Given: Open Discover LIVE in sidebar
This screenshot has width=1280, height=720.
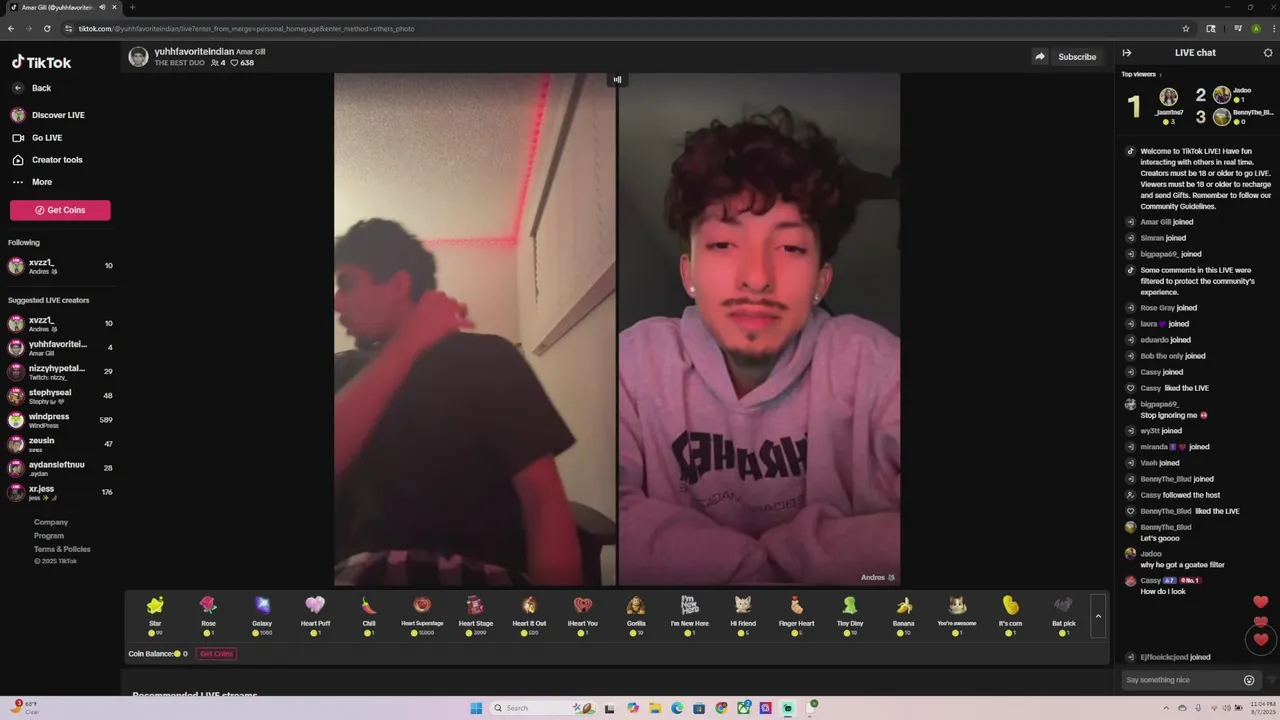Looking at the screenshot, I should tap(48, 115).
